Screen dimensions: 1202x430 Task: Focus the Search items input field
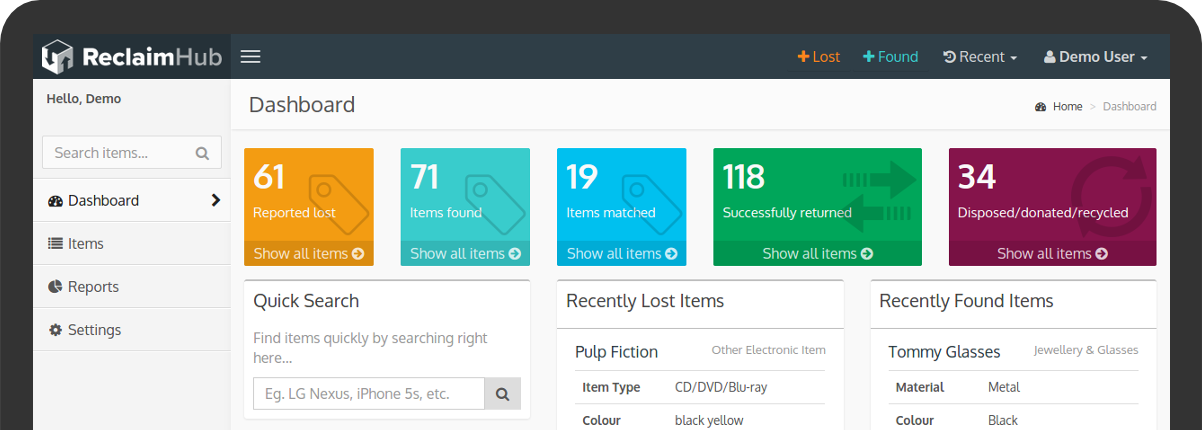(x=115, y=153)
